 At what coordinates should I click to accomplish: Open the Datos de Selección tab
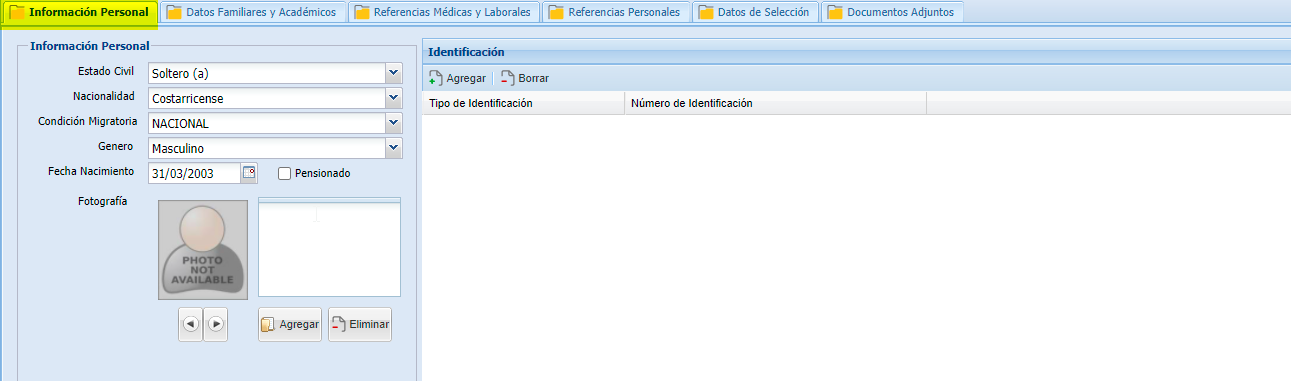(756, 12)
